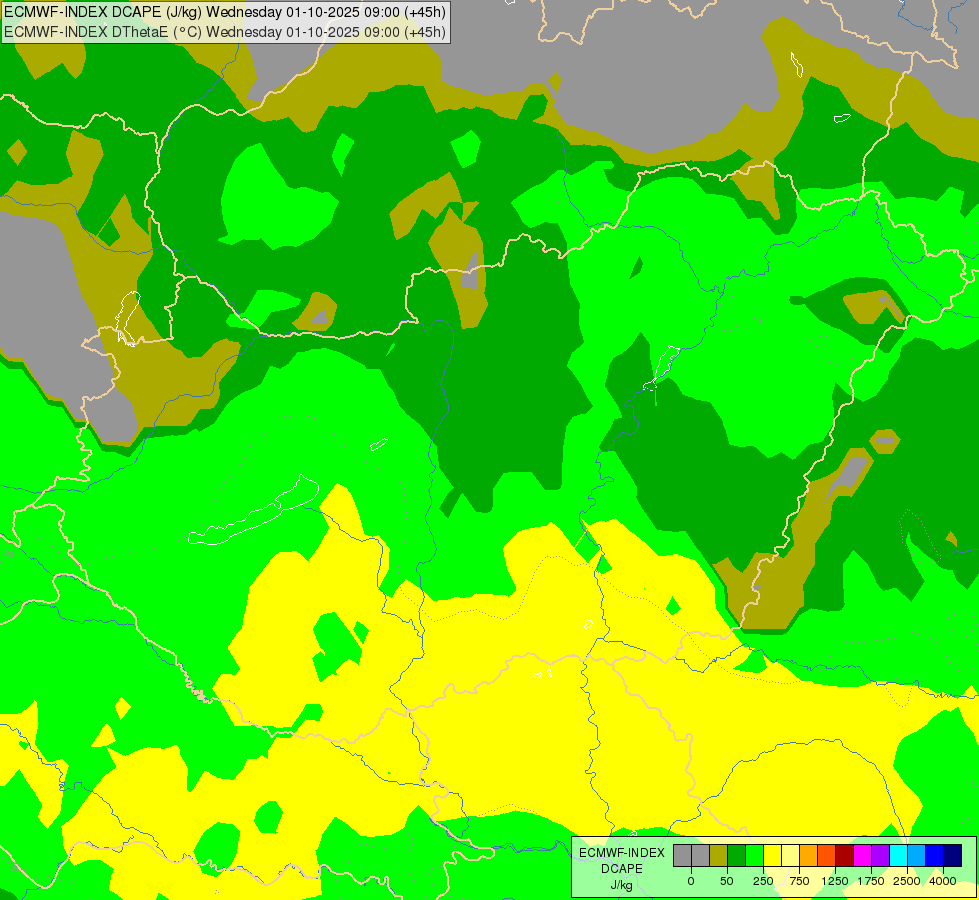Select the bright green legend swatch

coord(754,855)
